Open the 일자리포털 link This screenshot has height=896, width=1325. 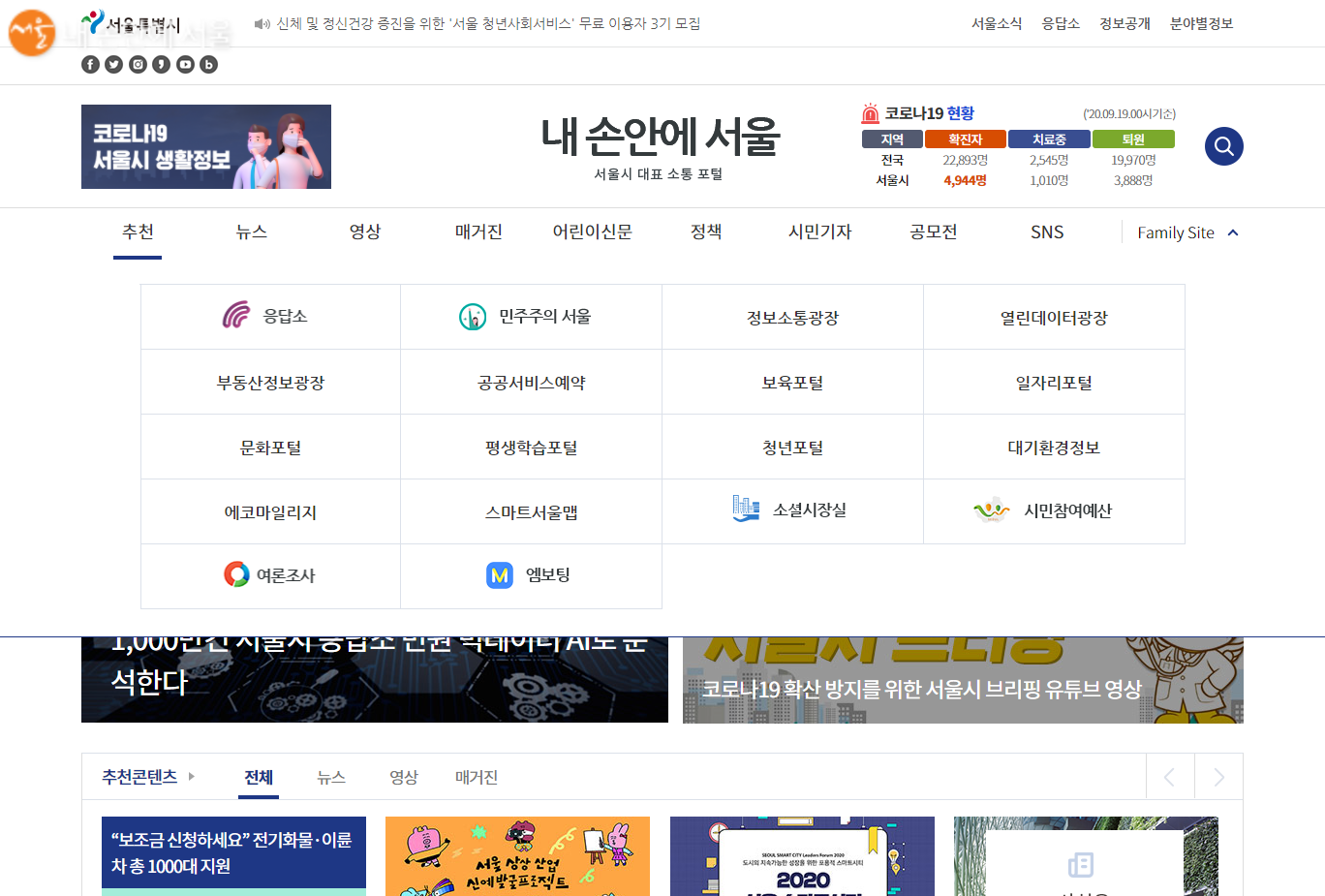click(x=1054, y=383)
